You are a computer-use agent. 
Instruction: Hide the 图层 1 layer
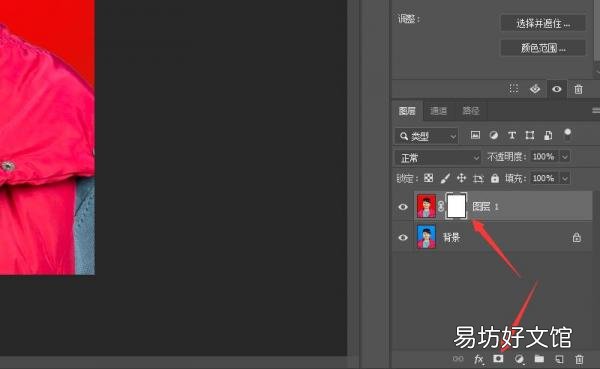coord(403,207)
